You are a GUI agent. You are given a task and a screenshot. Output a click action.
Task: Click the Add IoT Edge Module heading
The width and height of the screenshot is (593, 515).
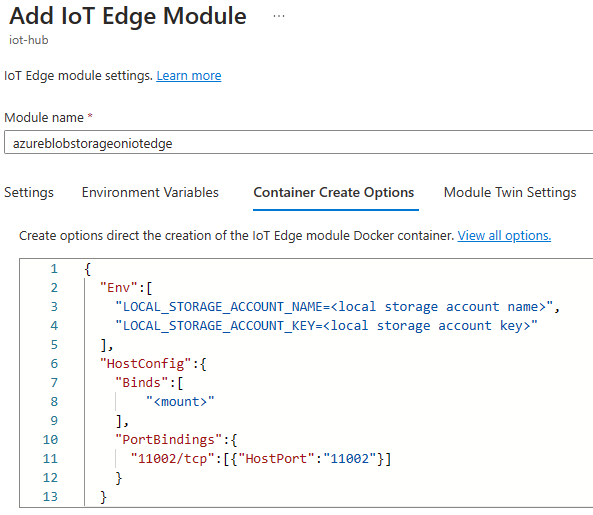click(x=128, y=16)
